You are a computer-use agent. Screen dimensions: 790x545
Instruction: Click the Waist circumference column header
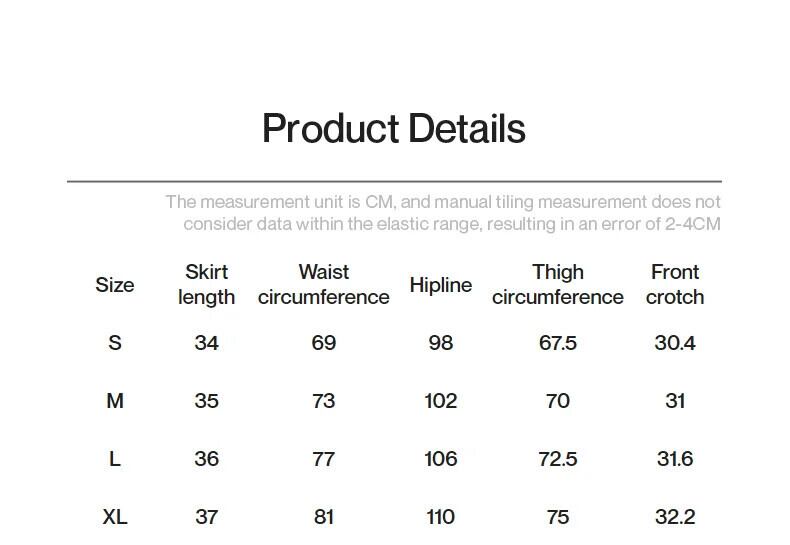point(323,285)
